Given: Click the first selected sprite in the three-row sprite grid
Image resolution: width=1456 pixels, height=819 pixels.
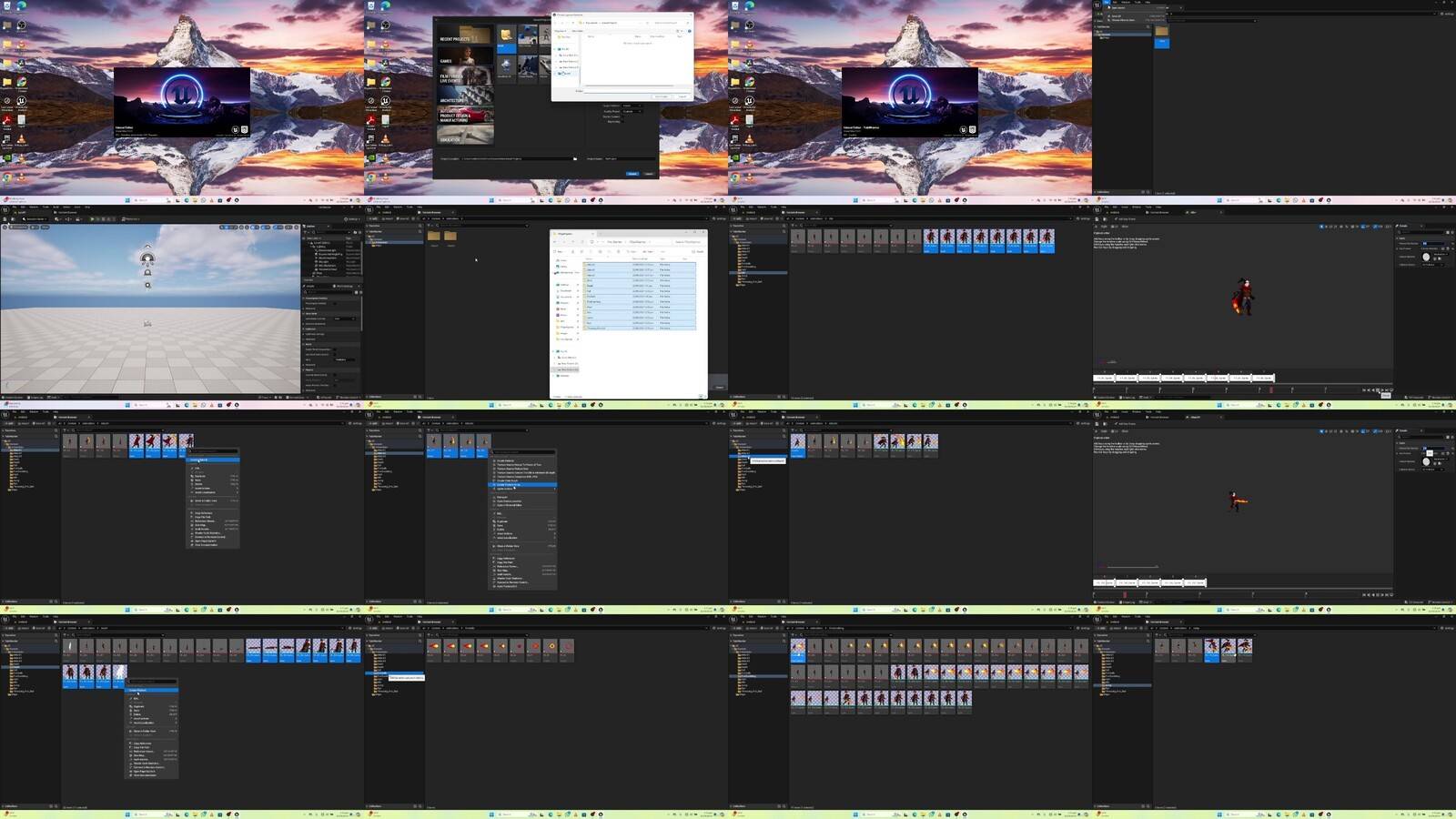Looking at the screenshot, I should [798, 651].
